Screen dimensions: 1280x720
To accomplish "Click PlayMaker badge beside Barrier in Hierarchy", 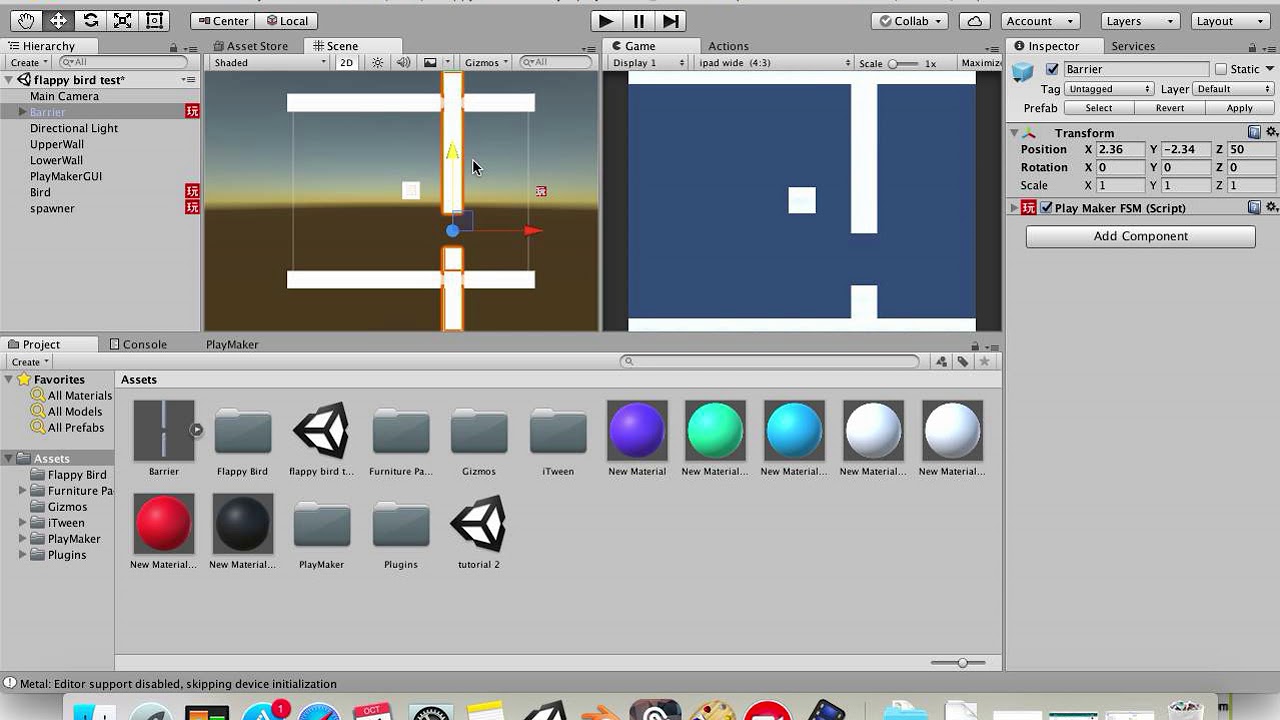I will coord(192,111).
